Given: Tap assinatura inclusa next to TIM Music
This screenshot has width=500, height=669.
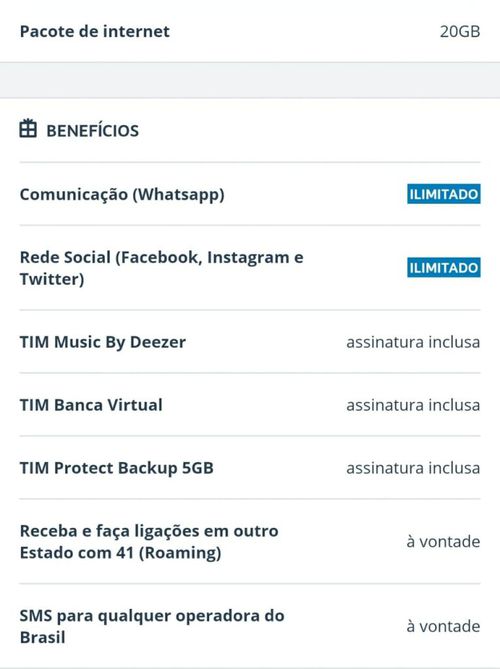Looking at the screenshot, I should (413, 342).
